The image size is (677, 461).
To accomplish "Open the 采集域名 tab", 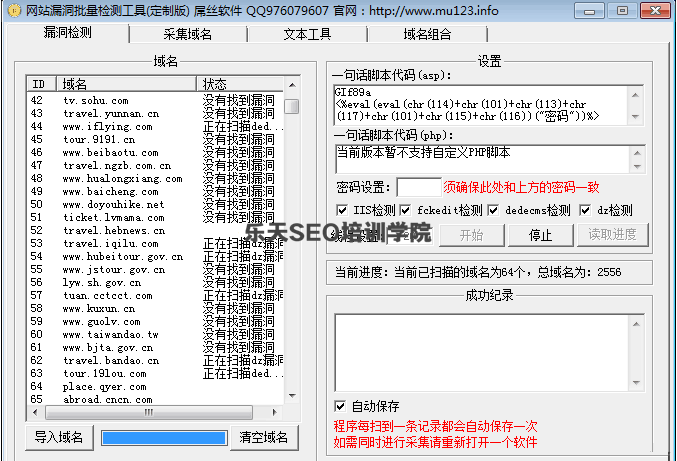I will [x=188, y=34].
